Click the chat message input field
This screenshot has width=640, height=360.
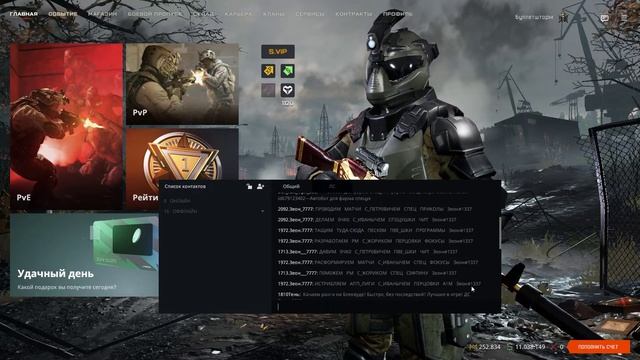[x=386, y=306]
